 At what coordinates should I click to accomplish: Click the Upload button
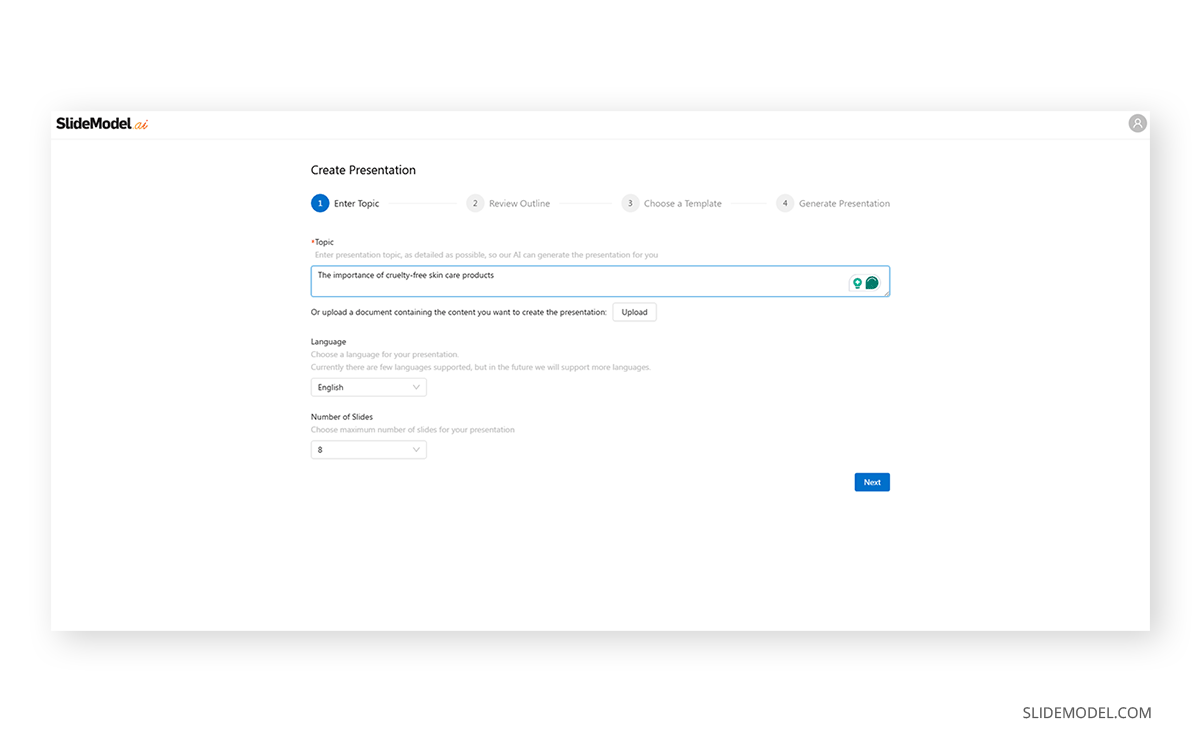click(x=634, y=312)
